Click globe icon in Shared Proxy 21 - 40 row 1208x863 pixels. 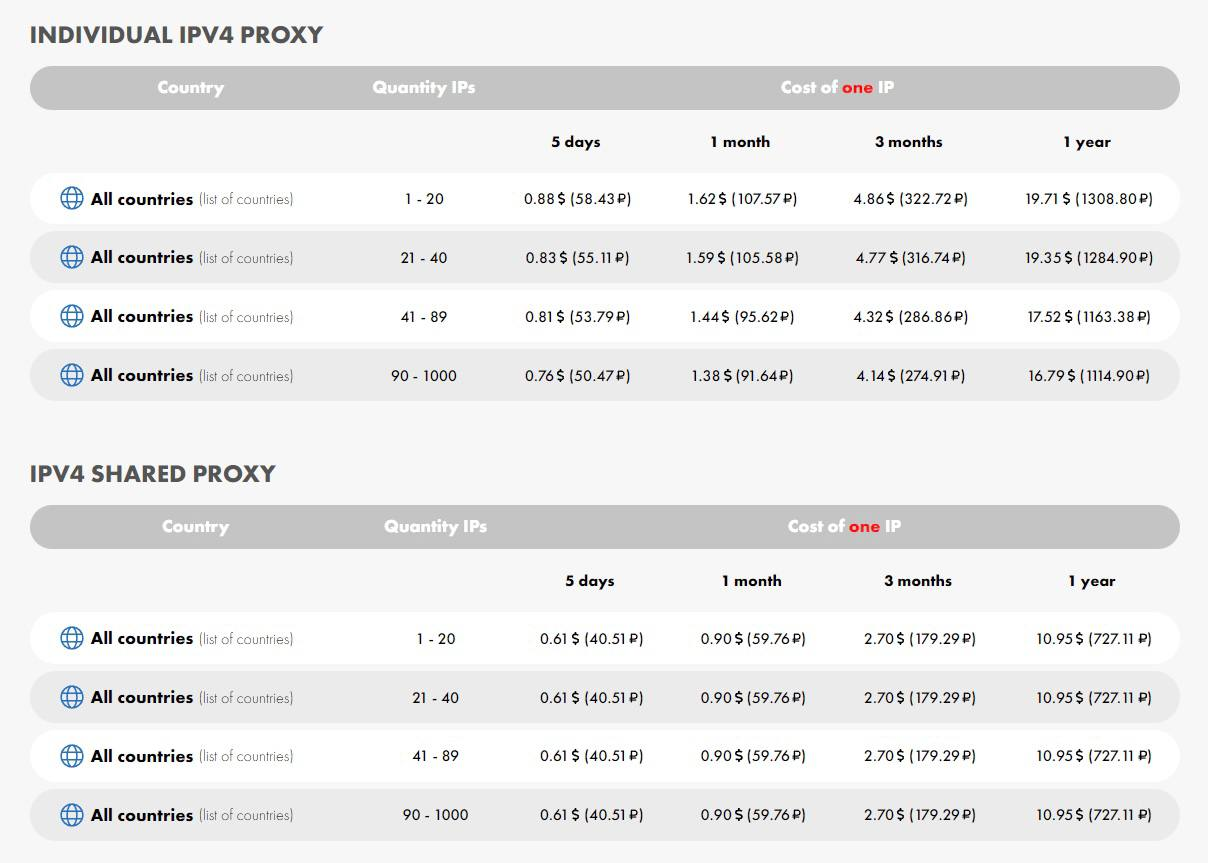pos(72,697)
